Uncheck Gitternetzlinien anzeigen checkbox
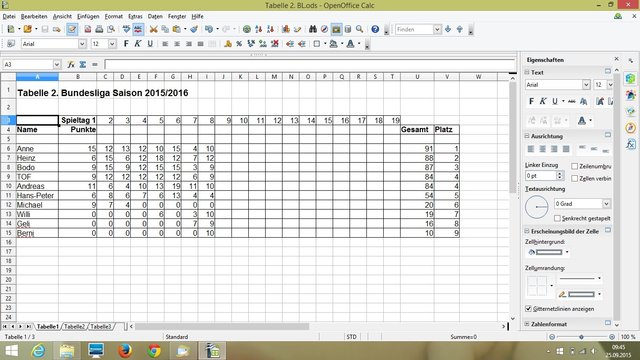This screenshot has height=360, width=640. pos(528,309)
